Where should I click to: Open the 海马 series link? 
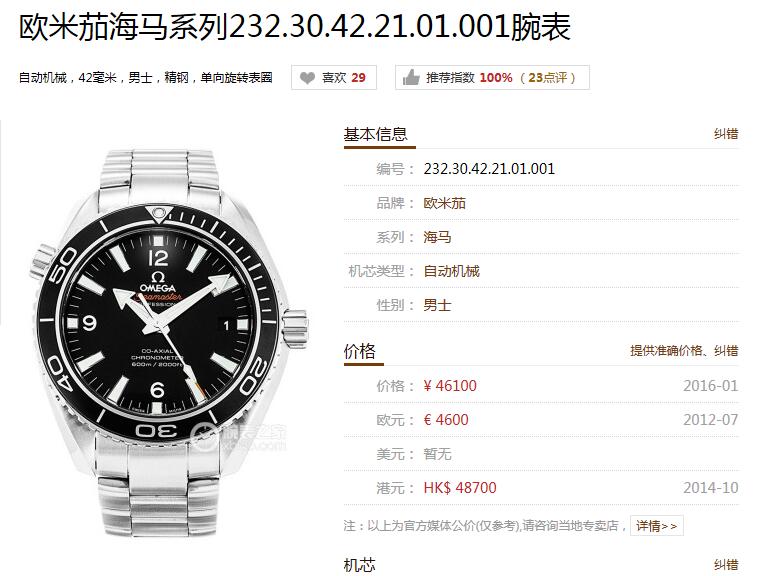(x=437, y=238)
